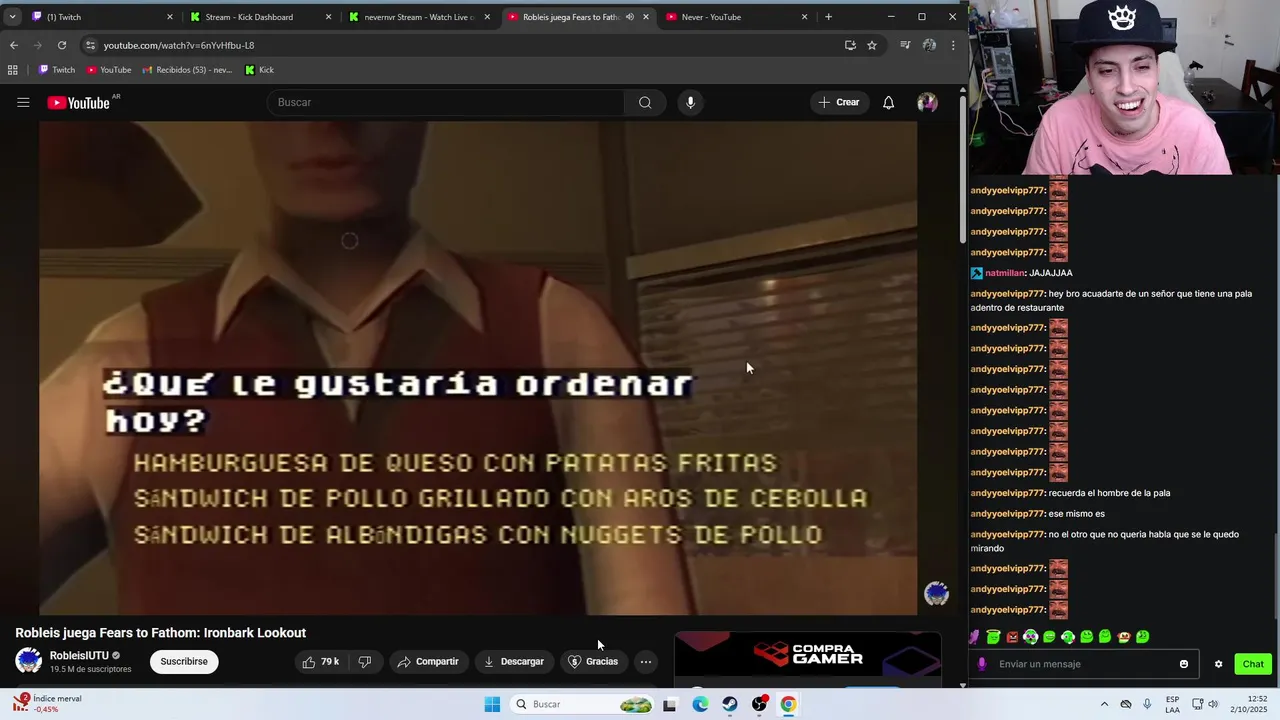Open Chrome from the taskbar
1280x720 pixels.
pos(788,704)
